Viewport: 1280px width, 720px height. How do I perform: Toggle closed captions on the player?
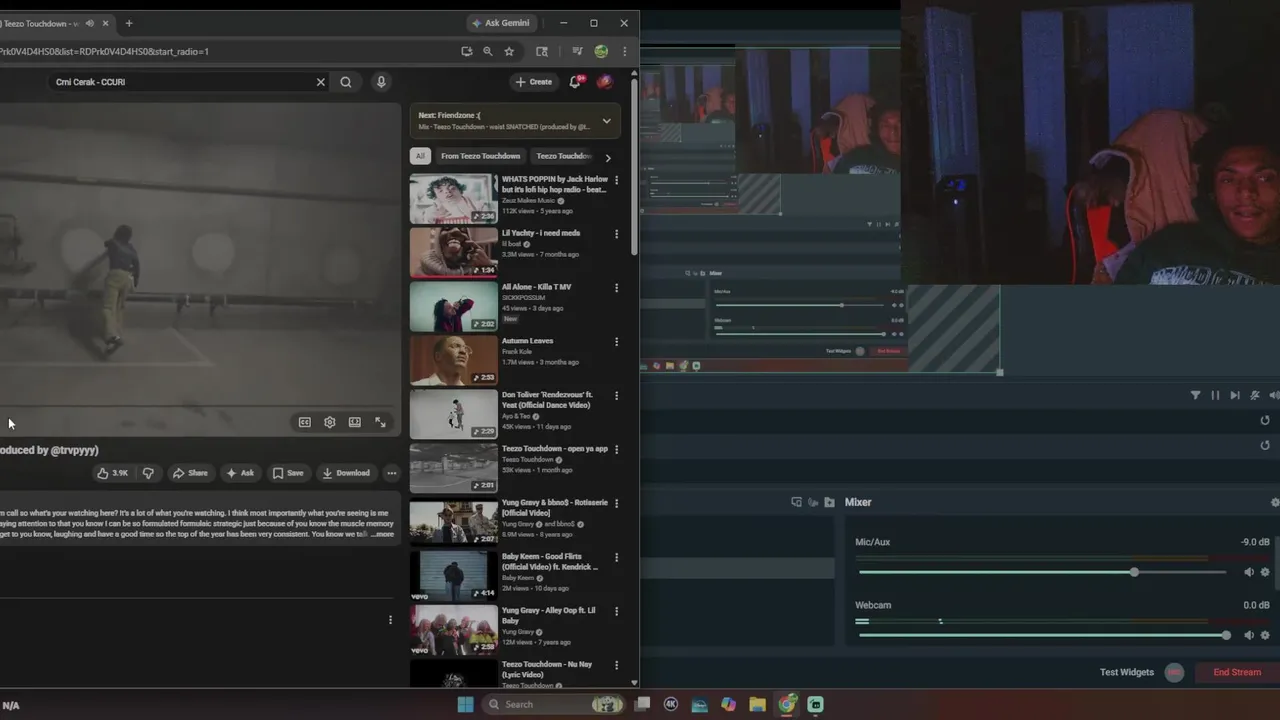click(x=305, y=422)
